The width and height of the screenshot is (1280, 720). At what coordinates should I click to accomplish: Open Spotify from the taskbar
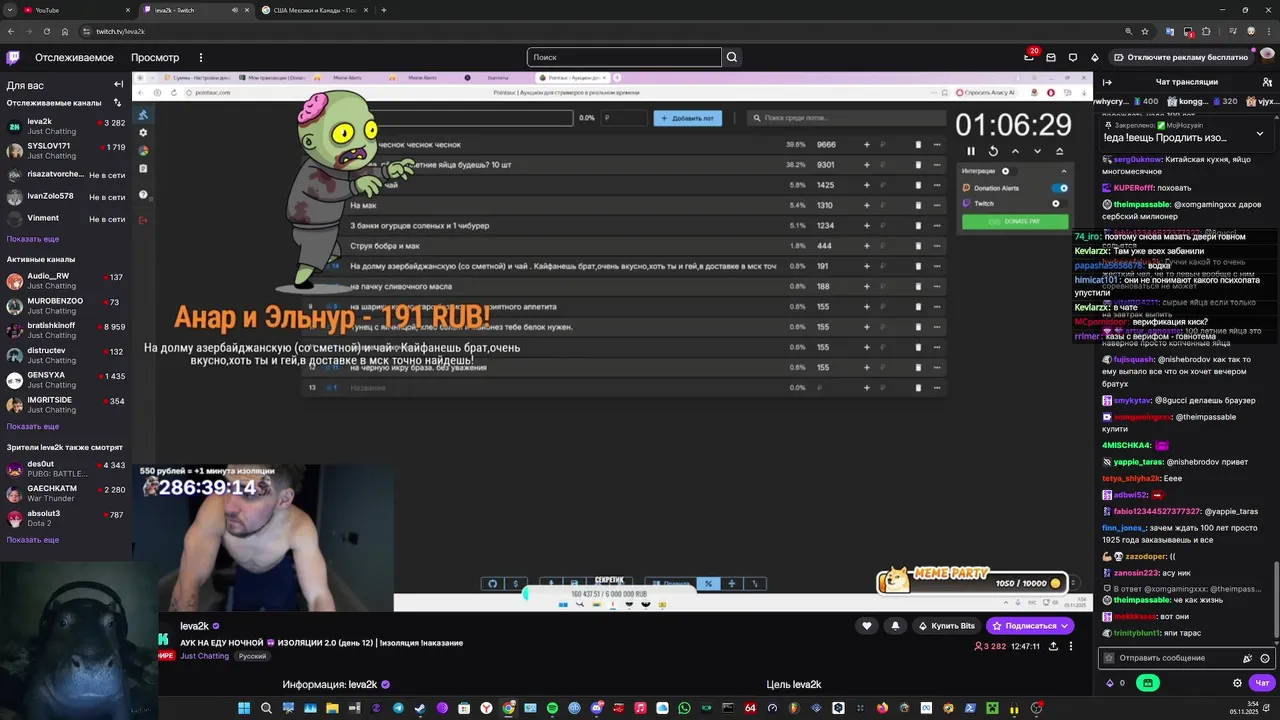pos(552,708)
